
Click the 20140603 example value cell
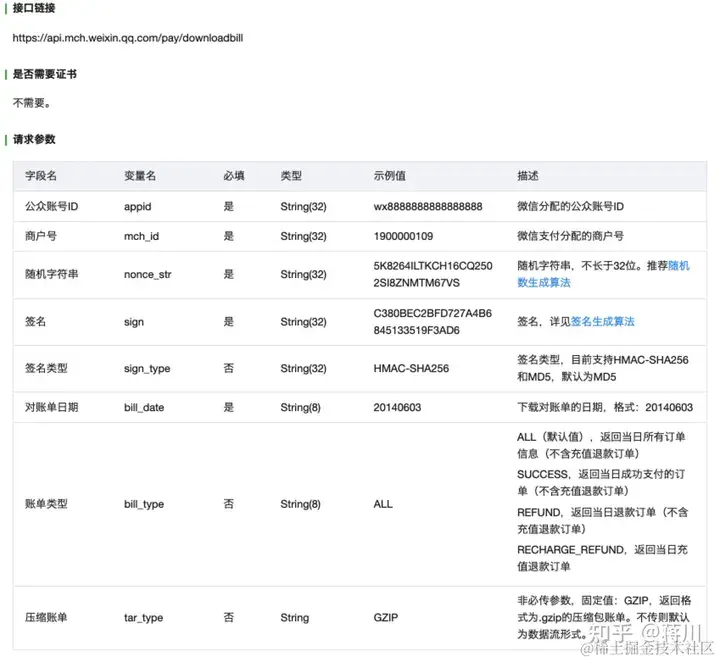coord(397,408)
